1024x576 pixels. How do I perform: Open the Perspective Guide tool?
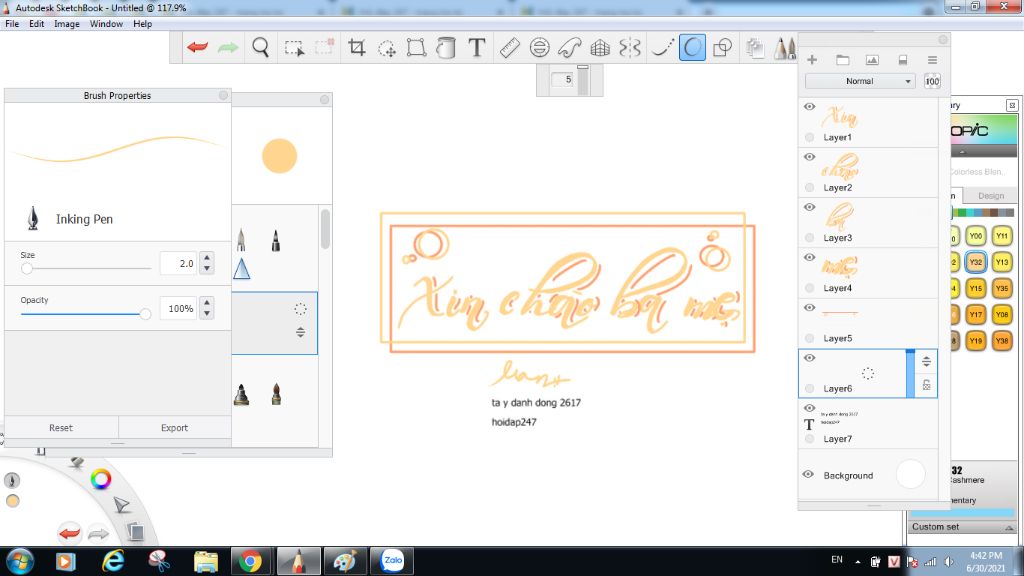point(600,48)
